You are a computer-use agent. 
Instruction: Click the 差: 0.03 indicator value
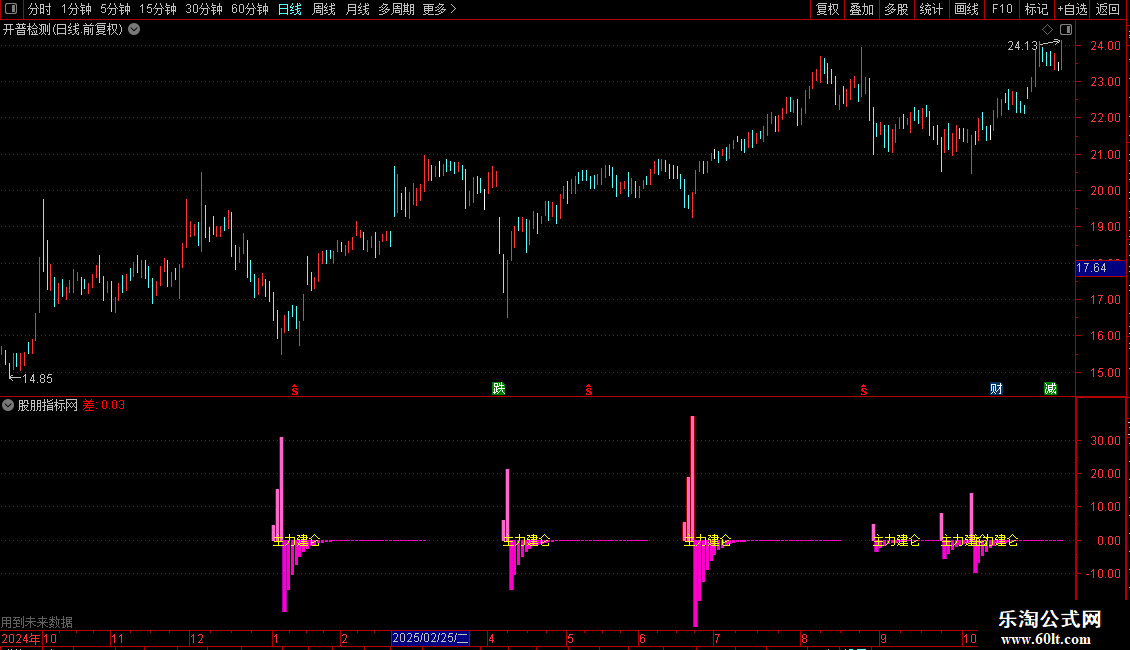coord(104,405)
